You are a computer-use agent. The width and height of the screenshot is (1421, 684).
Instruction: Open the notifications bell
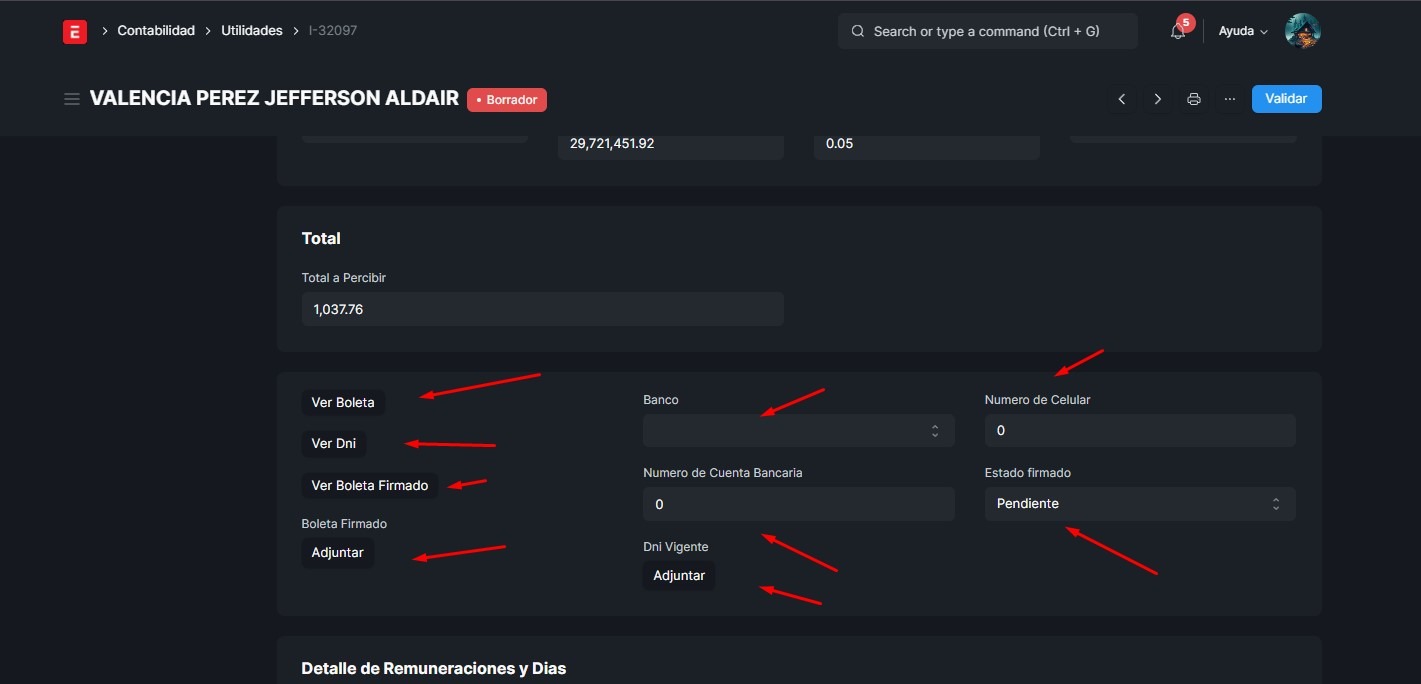click(x=1178, y=32)
